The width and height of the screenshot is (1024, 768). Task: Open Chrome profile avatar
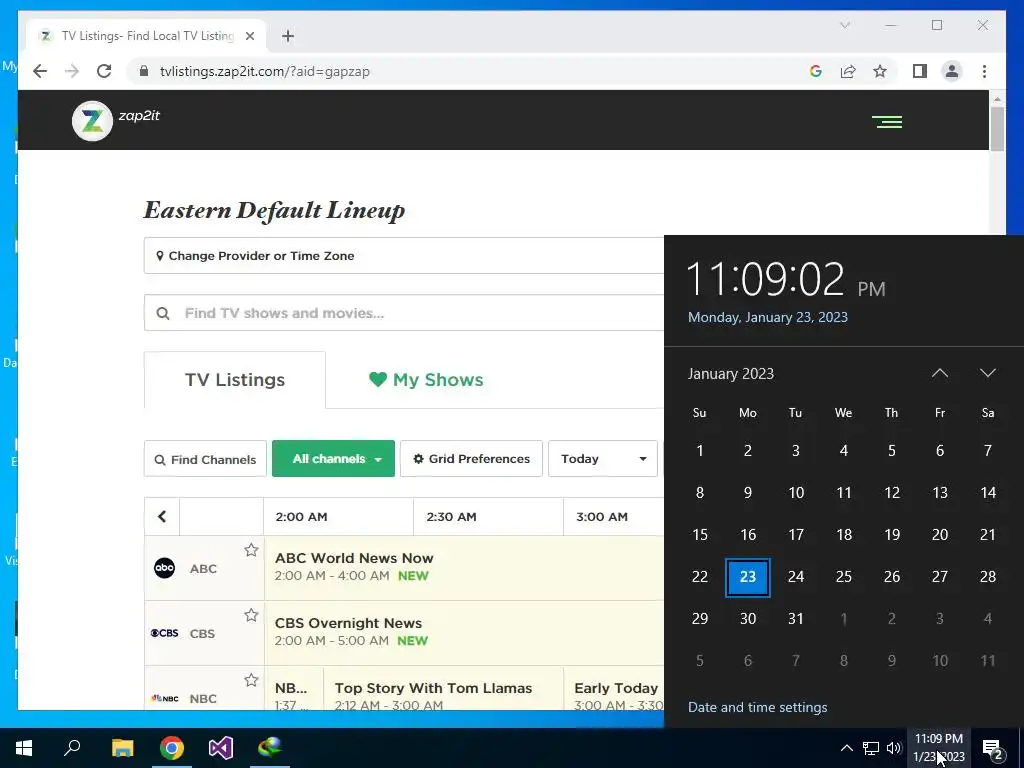point(952,71)
